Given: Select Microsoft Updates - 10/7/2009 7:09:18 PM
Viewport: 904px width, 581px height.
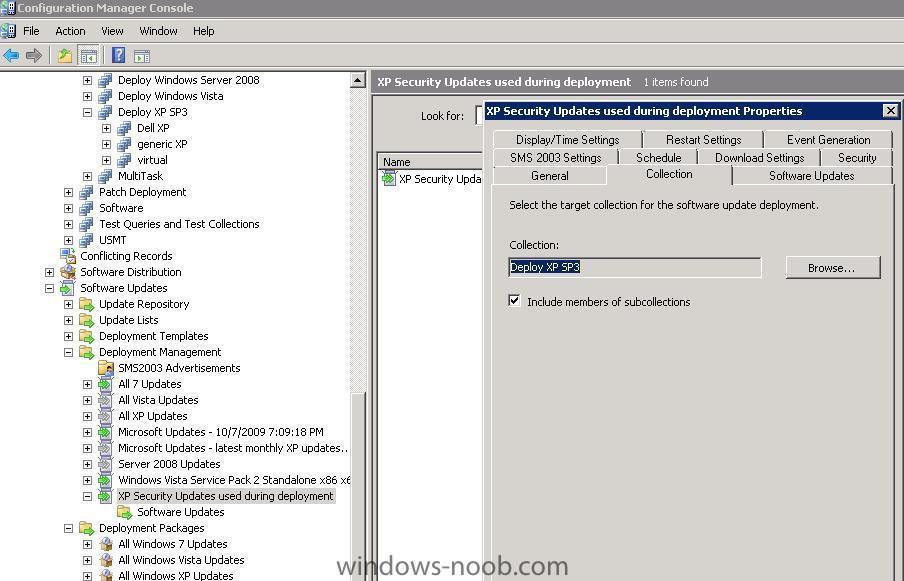Looking at the screenshot, I should (x=221, y=432).
